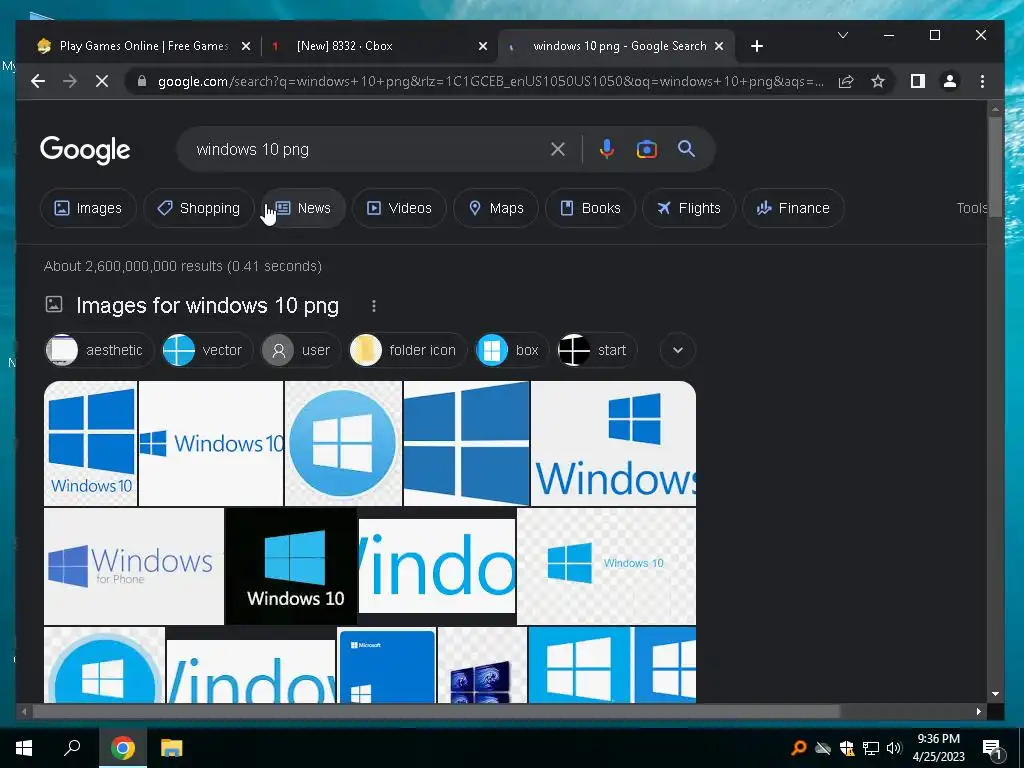
Task: Open the network icon in system tray
Action: coord(871,748)
